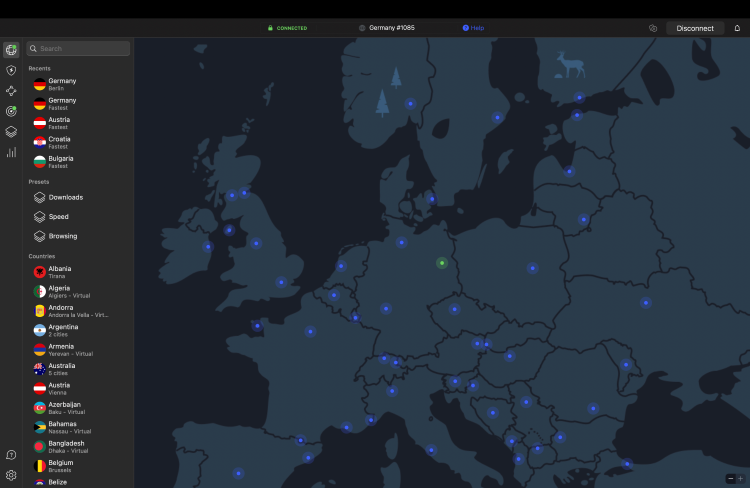This screenshot has height=488, width=750.
Task: Select recent Croatia Fastest connection
Action: (78, 143)
